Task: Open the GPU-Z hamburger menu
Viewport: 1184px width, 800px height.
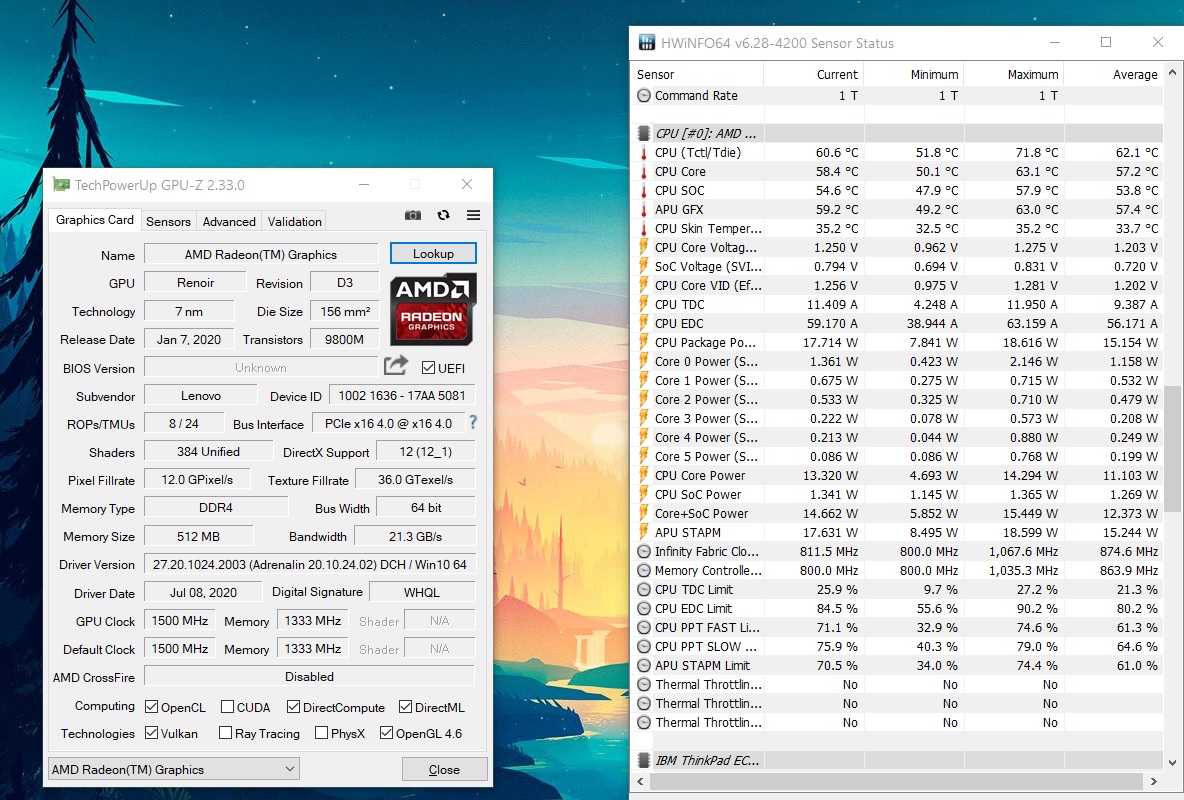Action: pyautogui.click(x=473, y=215)
